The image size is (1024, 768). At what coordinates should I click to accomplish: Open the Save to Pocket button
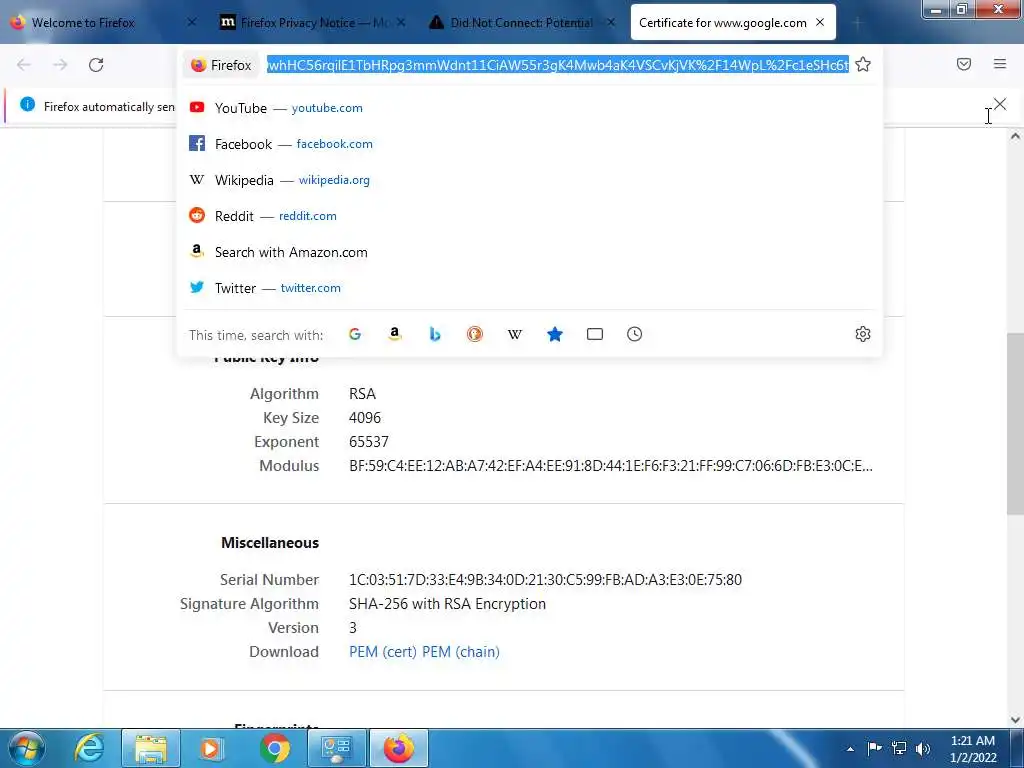[964, 64]
